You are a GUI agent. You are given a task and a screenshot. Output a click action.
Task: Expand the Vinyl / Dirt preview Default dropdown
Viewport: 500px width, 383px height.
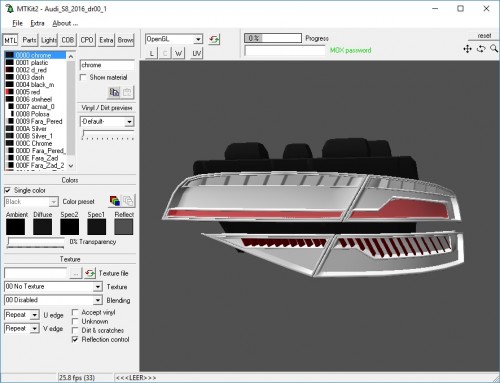pyautogui.click(x=107, y=121)
